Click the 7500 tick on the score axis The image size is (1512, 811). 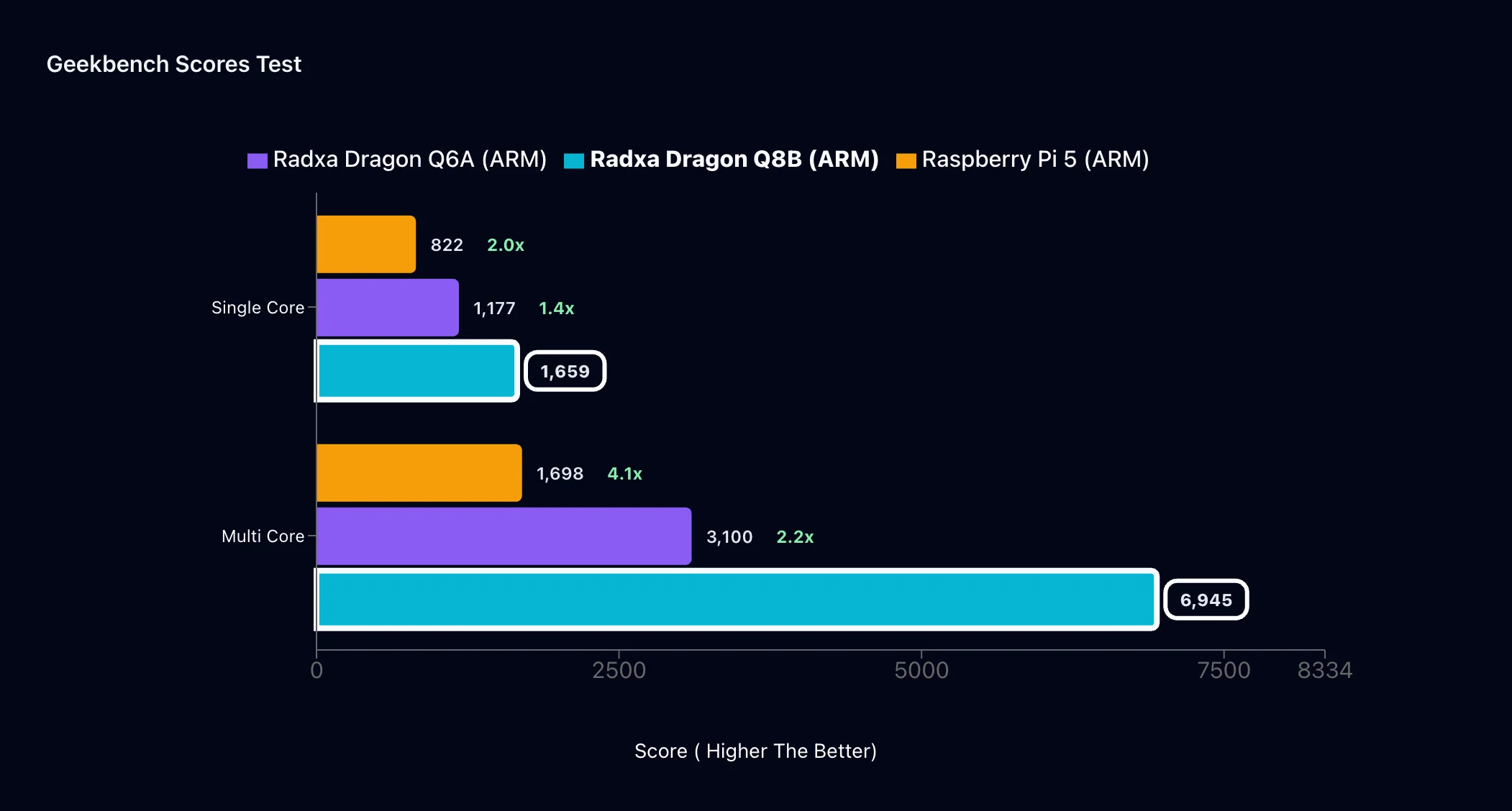pos(1224,670)
